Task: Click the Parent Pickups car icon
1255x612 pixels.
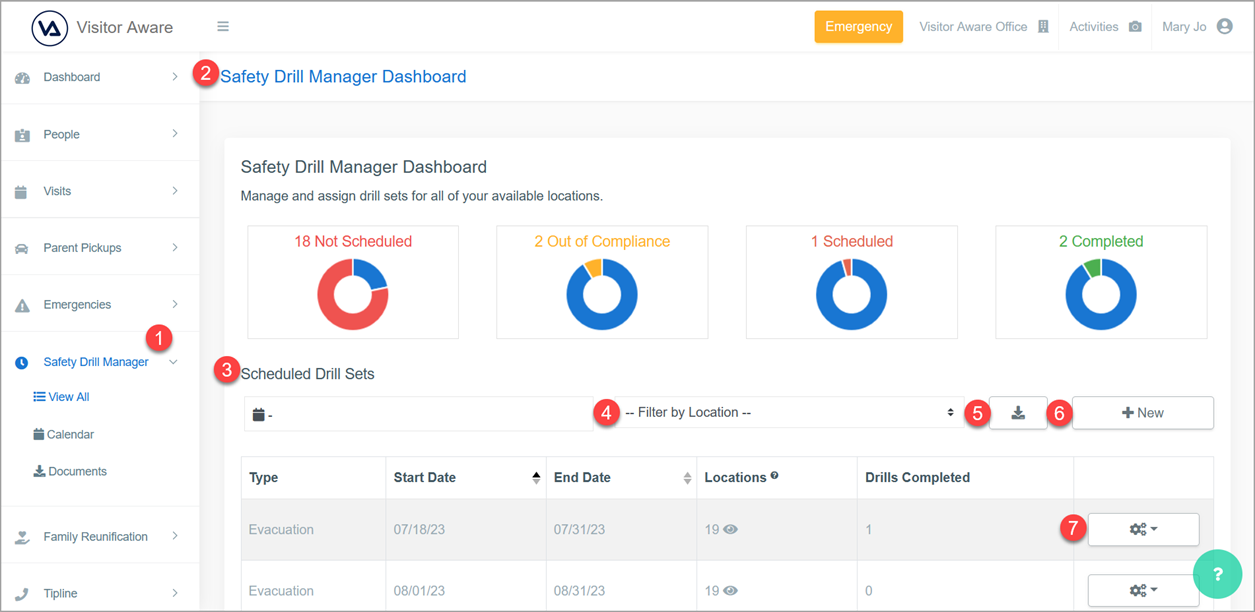Action: click(x=22, y=249)
